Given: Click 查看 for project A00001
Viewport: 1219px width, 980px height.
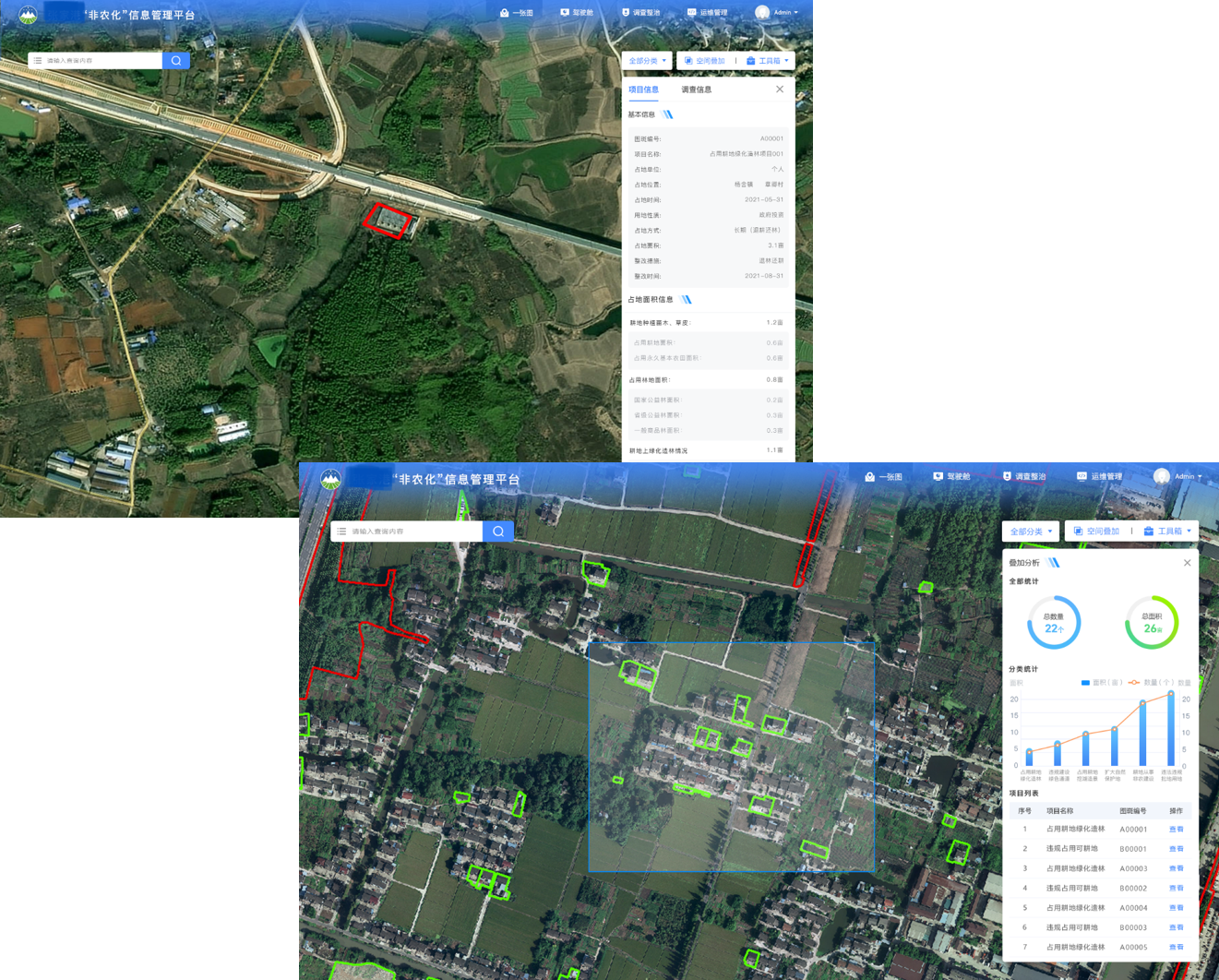Looking at the screenshot, I should tap(1176, 830).
